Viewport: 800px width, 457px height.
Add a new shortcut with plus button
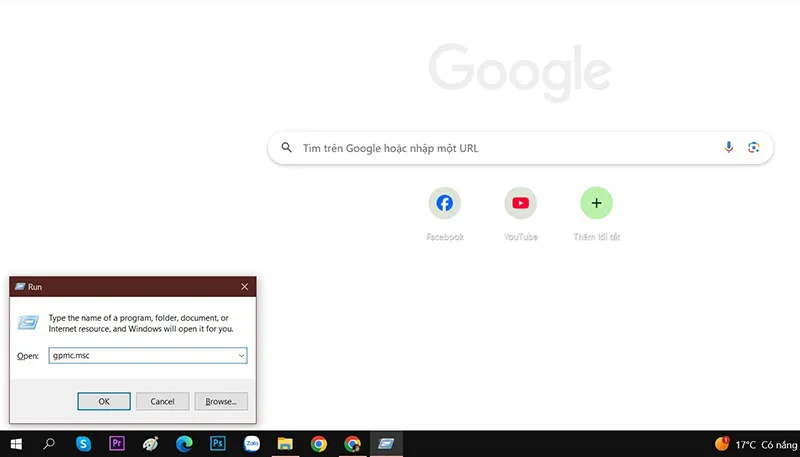click(596, 203)
